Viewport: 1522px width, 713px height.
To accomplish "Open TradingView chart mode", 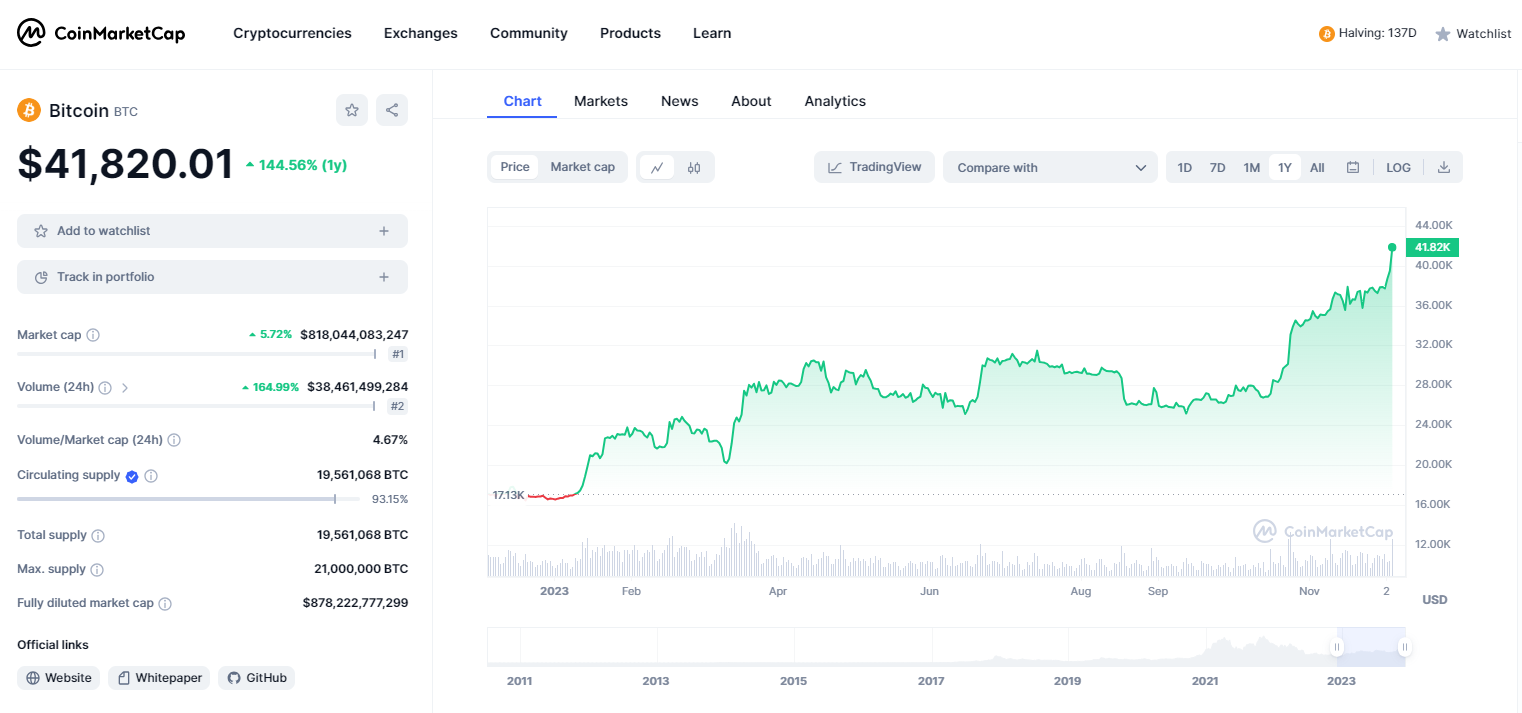I will click(875, 167).
